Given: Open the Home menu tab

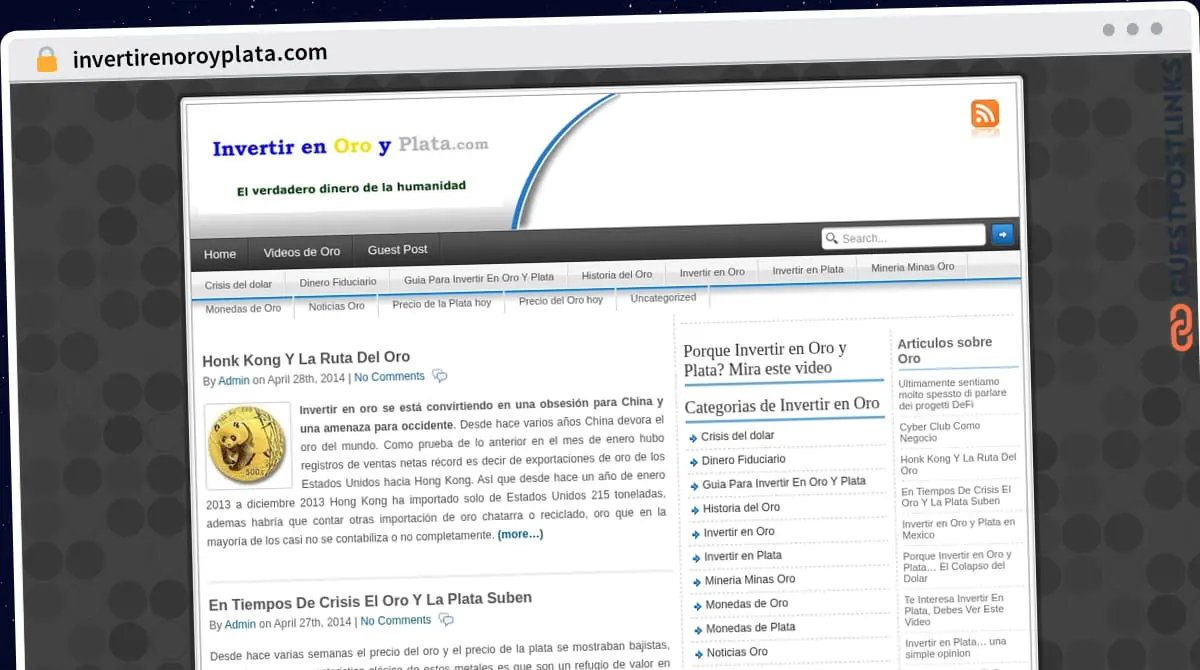Looking at the screenshot, I should click(x=220, y=254).
